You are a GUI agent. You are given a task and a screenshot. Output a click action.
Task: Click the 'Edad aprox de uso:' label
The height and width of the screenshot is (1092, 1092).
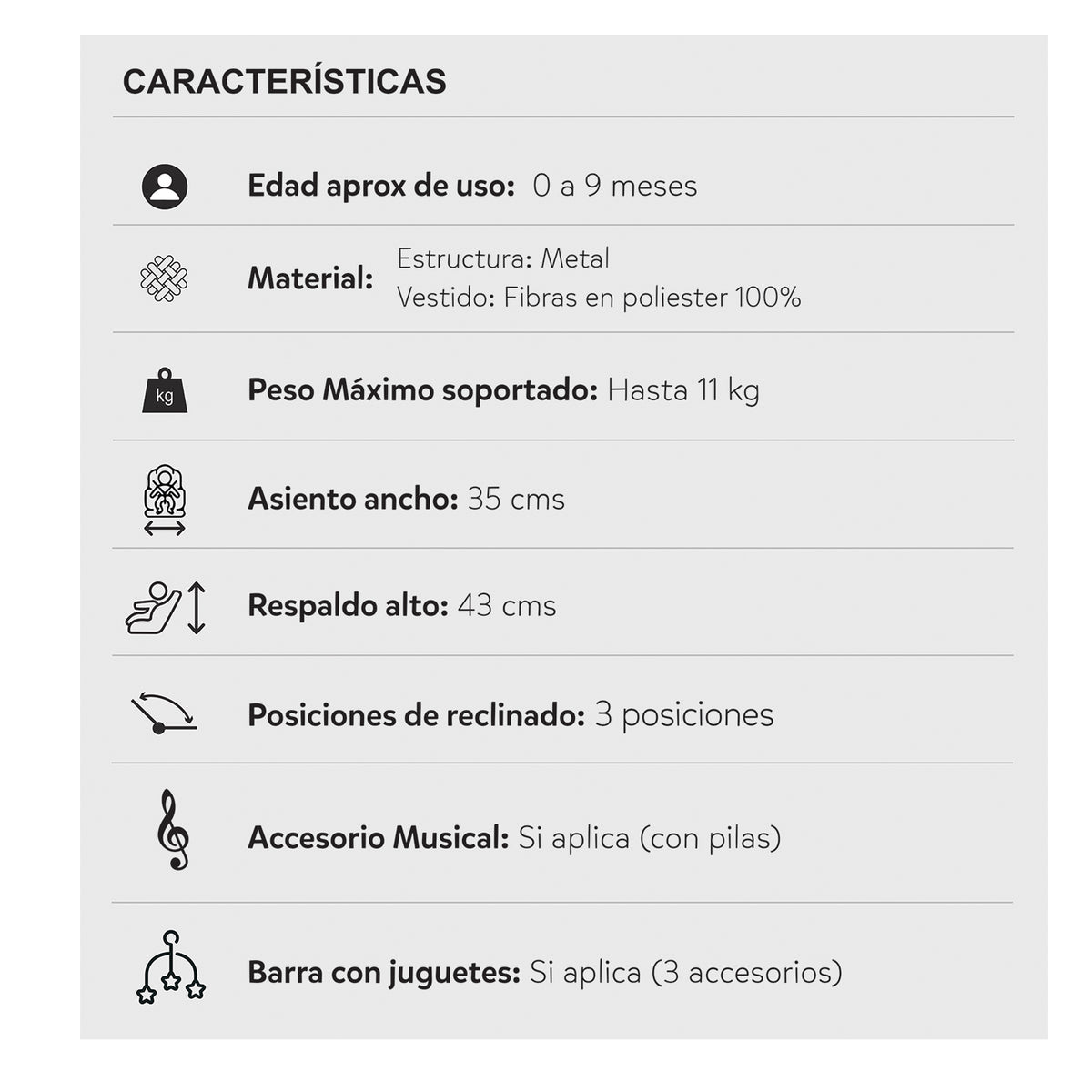(x=381, y=186)
